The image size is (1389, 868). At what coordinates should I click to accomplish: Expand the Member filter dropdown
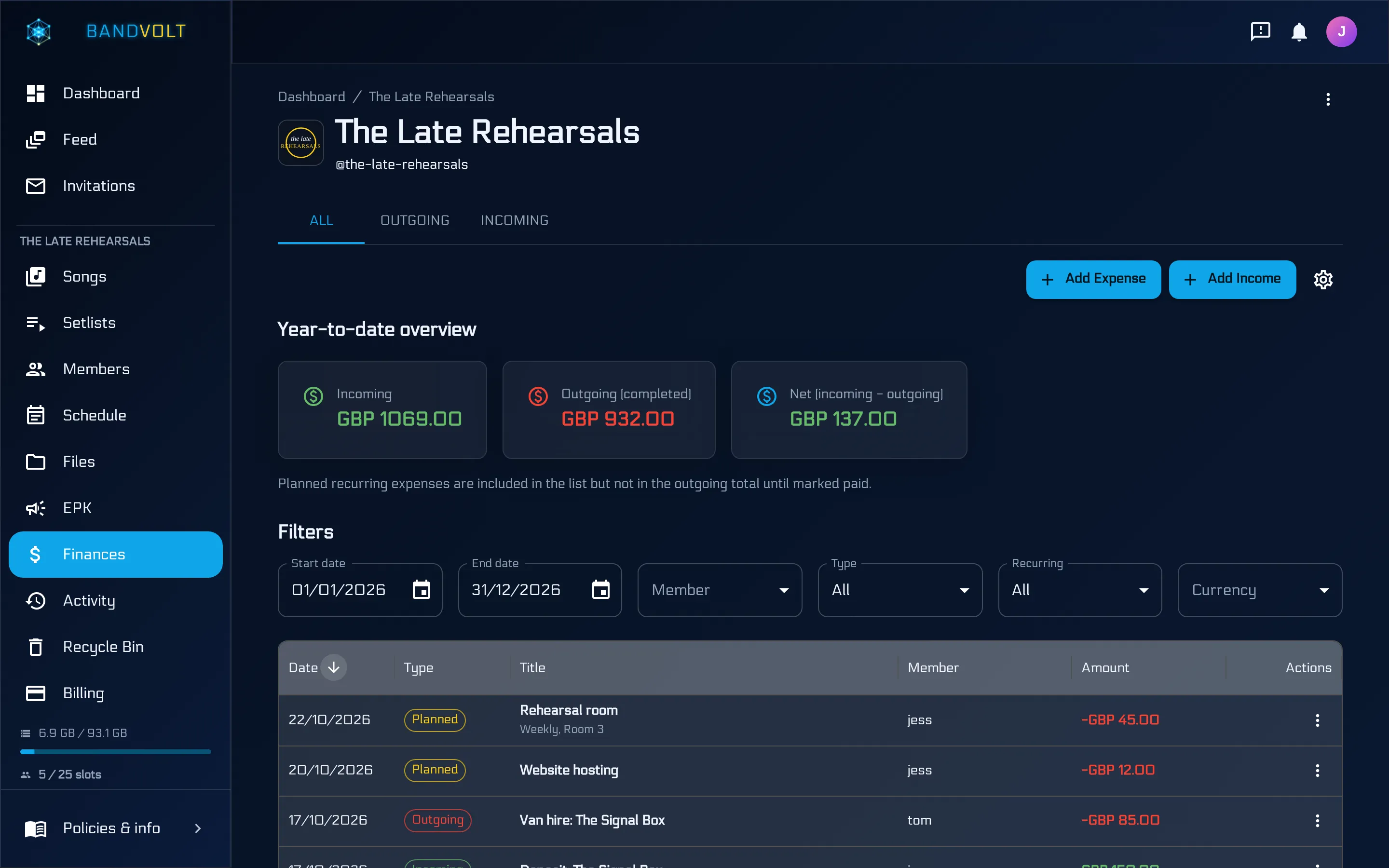(x=720, y=590)
